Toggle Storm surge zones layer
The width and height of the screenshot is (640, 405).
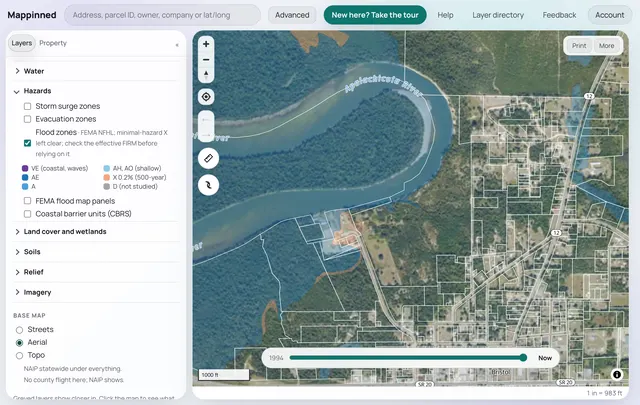click(27, 106)
